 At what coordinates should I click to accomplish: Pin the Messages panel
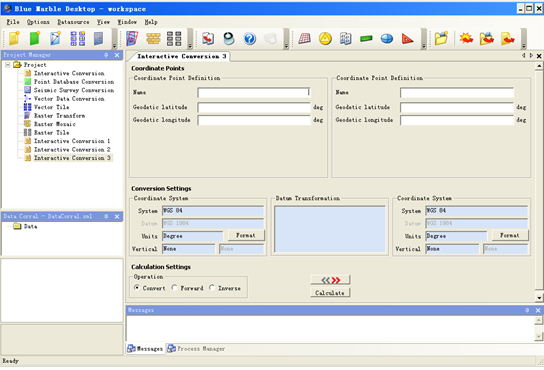[527, 310]
